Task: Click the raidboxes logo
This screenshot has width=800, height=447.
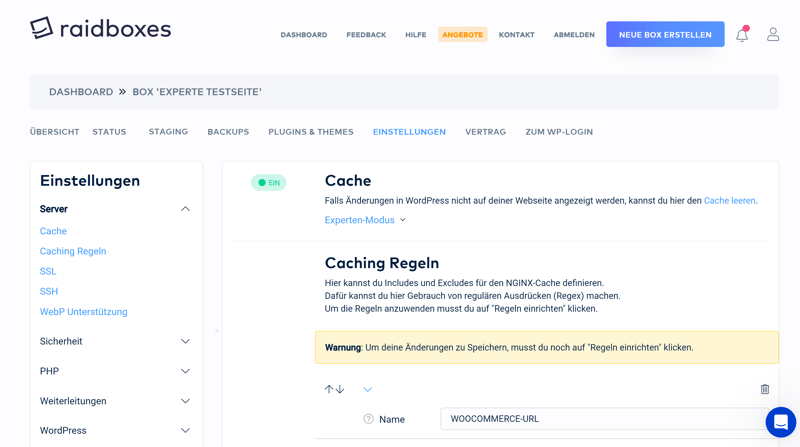Action: (100, 29)
